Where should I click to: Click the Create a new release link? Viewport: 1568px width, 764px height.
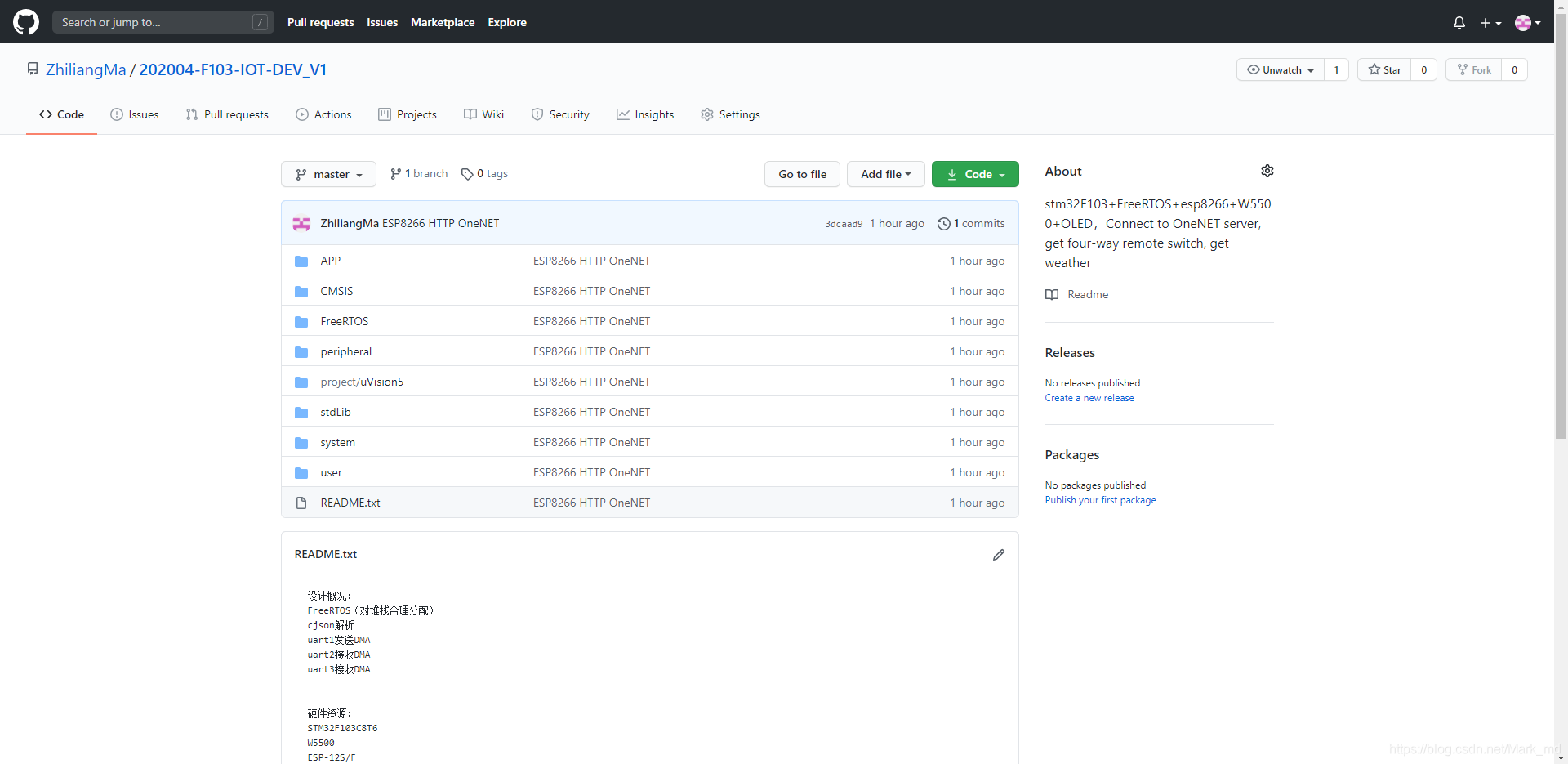[1089, 398]
